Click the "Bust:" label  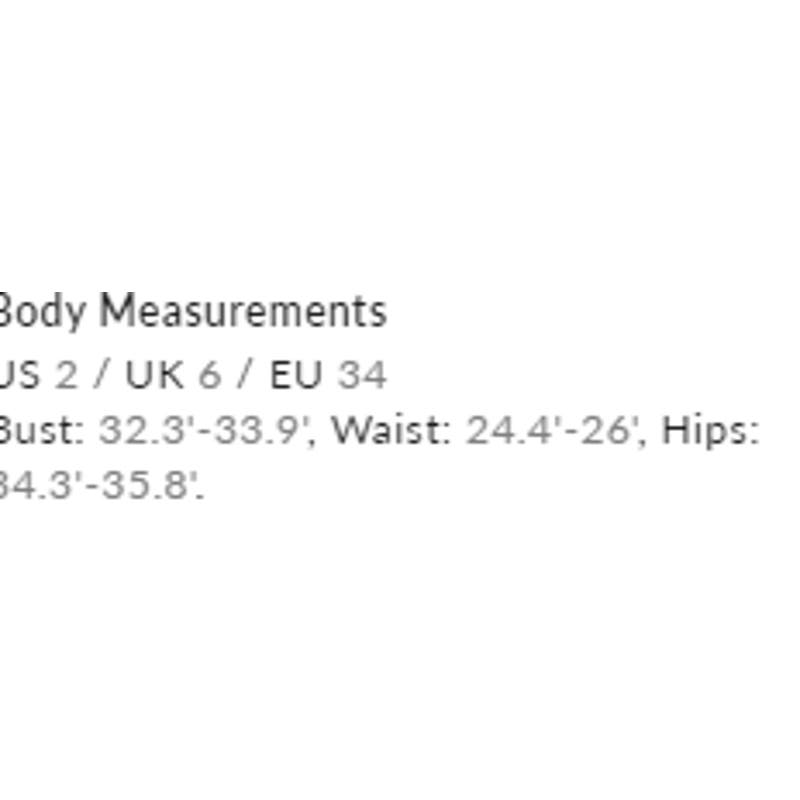40,431
